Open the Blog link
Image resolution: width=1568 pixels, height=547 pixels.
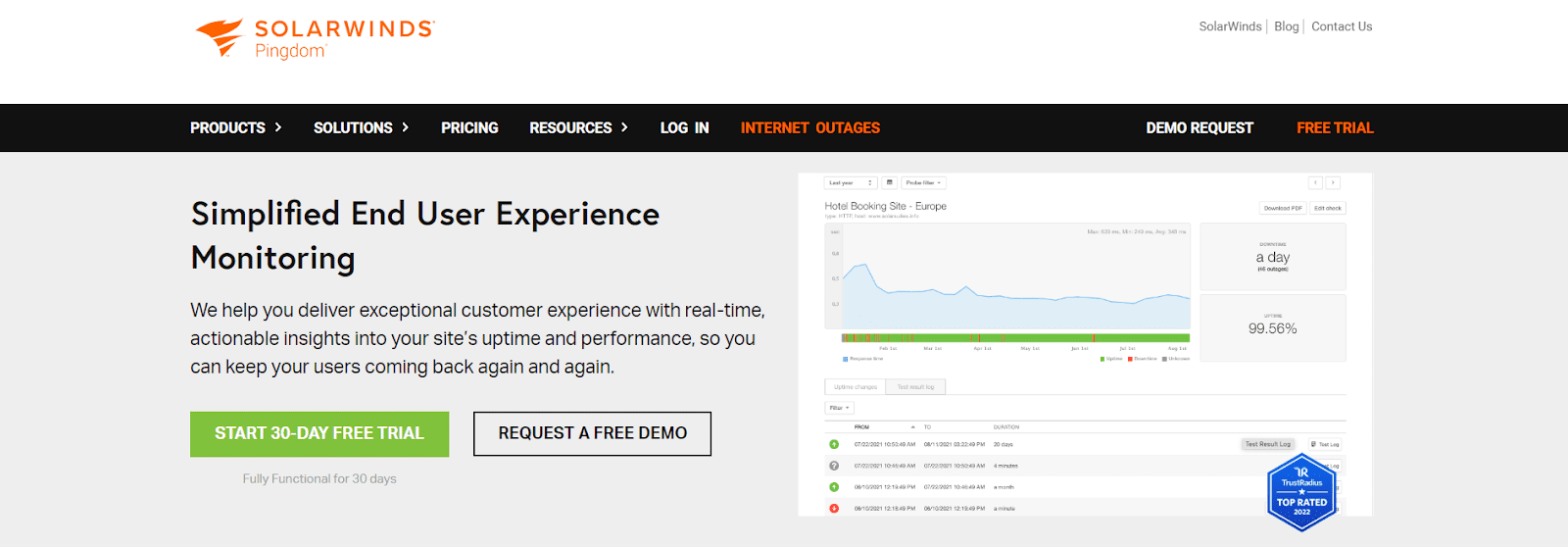[x=1286, y=26]
